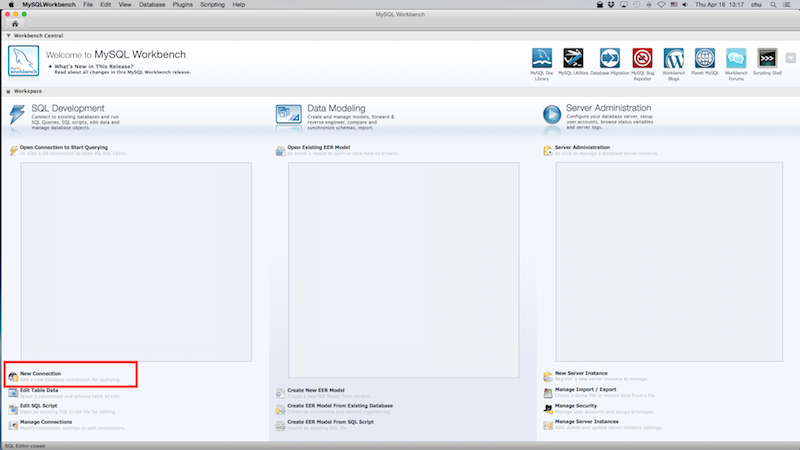Image resolution: width=800 pixels, height=450 pixels.
Task: Open Workbench Blogs icon
Action: click(673, 58)
